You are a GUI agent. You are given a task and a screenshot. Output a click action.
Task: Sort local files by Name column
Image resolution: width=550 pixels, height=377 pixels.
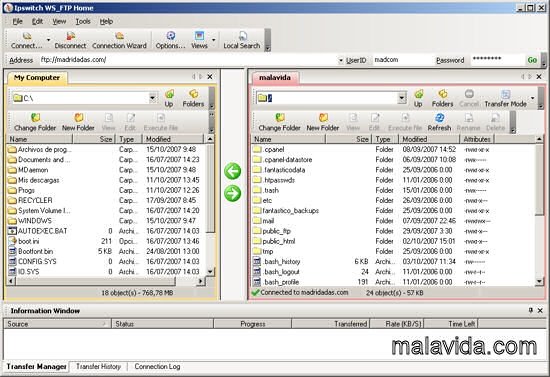39,139
